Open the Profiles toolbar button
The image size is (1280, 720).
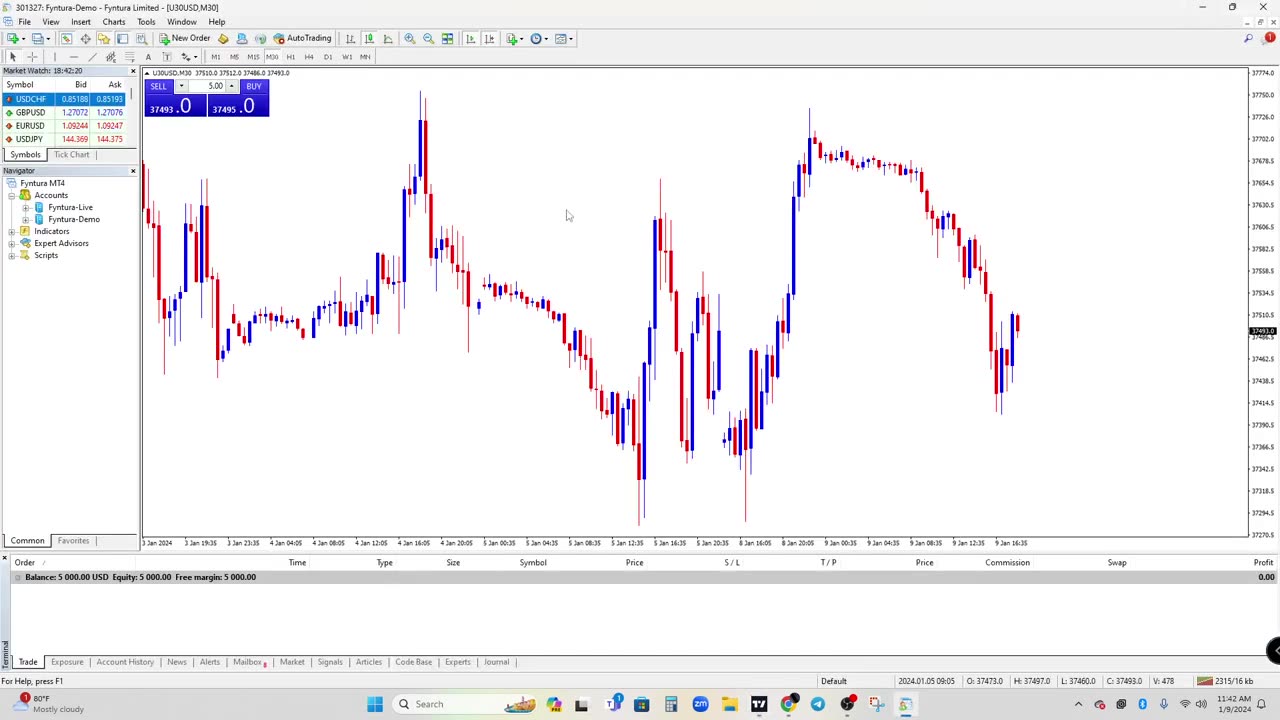[x=37, y=38]
